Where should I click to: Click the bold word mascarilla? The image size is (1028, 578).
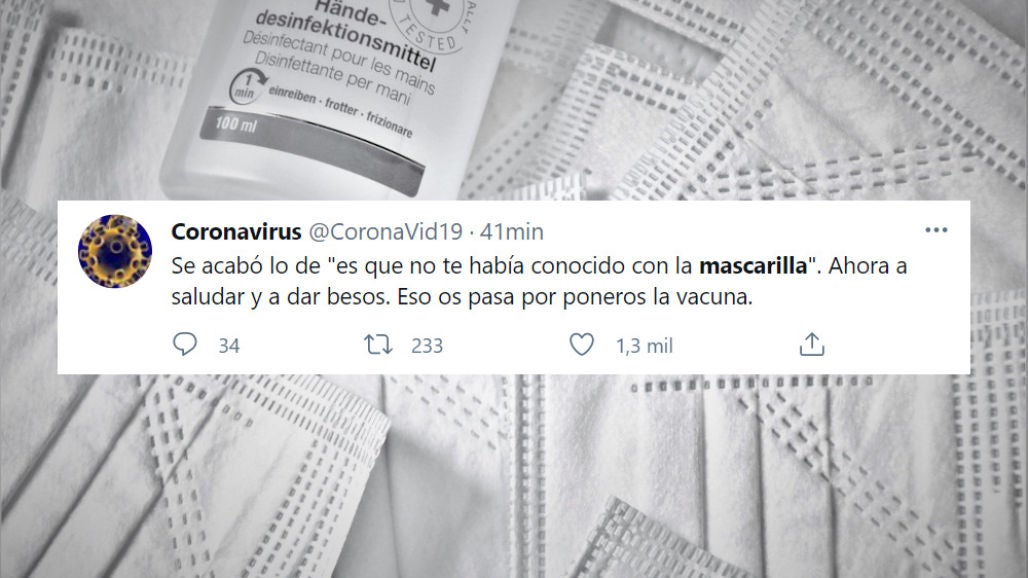coord(753,266)
